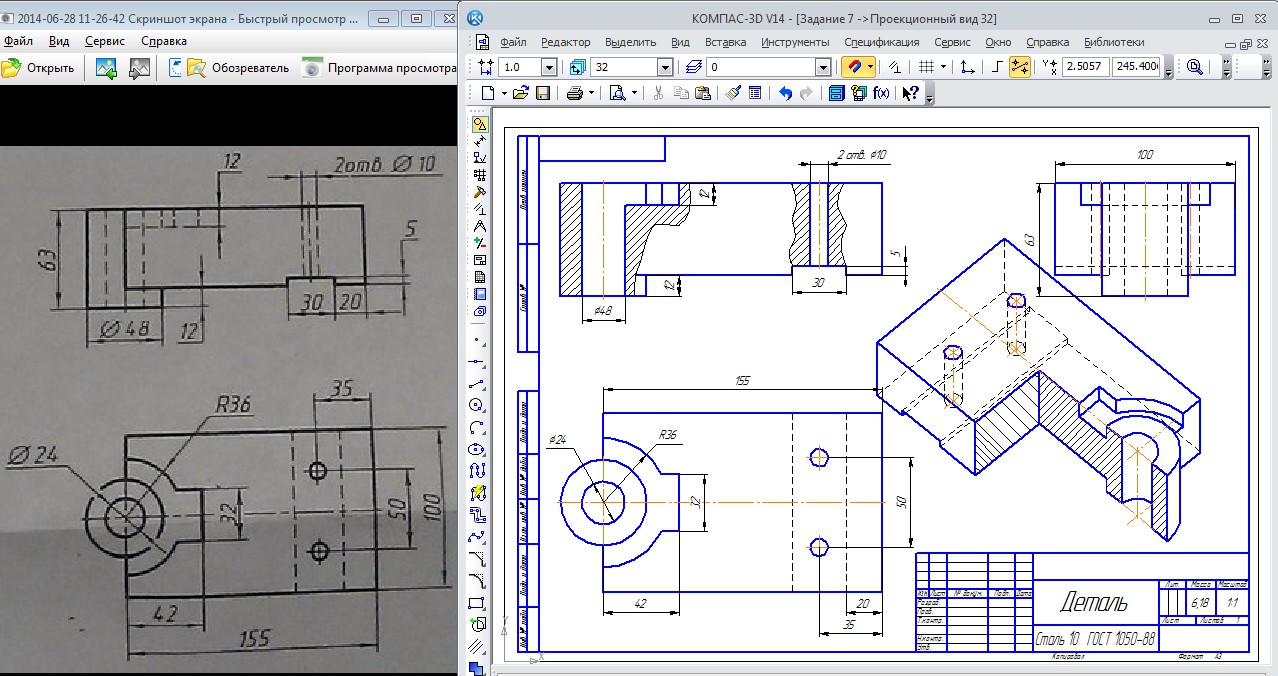Click the Открыть button in viewer

39,68
